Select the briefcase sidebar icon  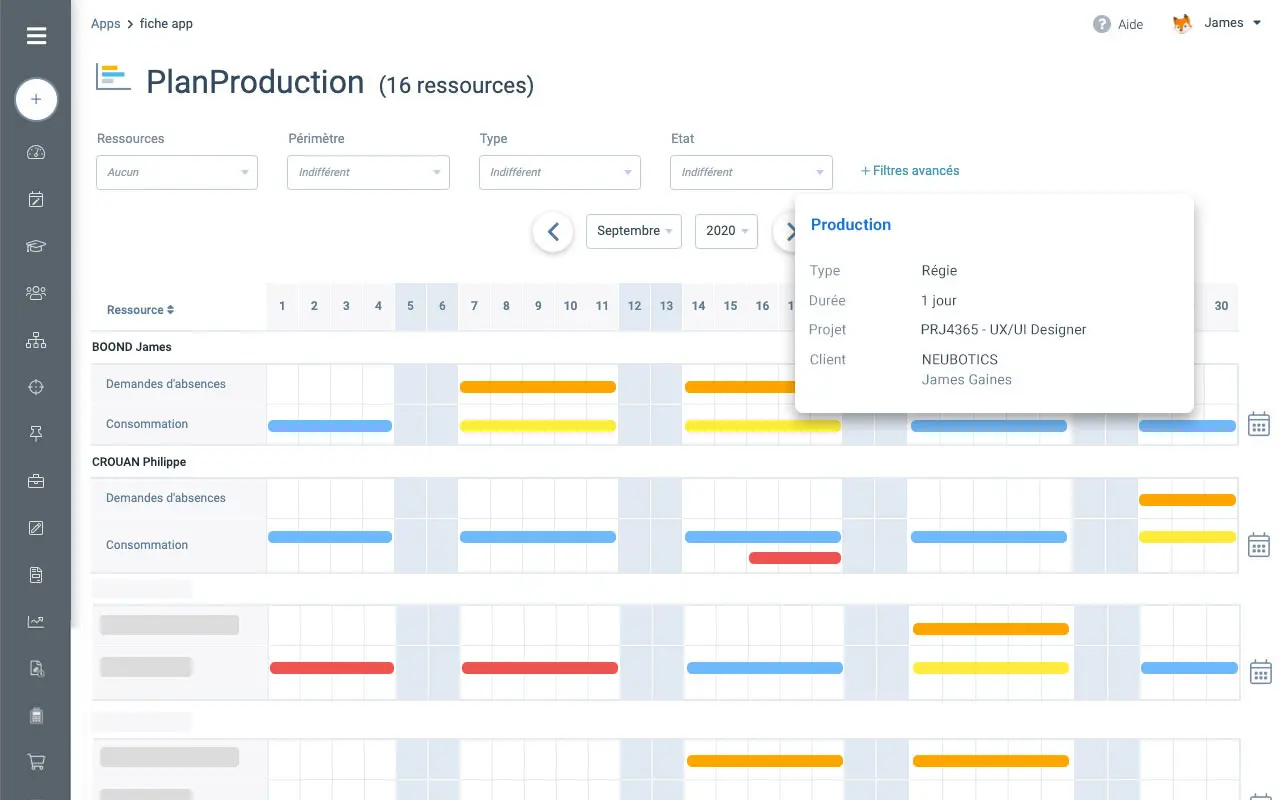(x=36, y=481)
